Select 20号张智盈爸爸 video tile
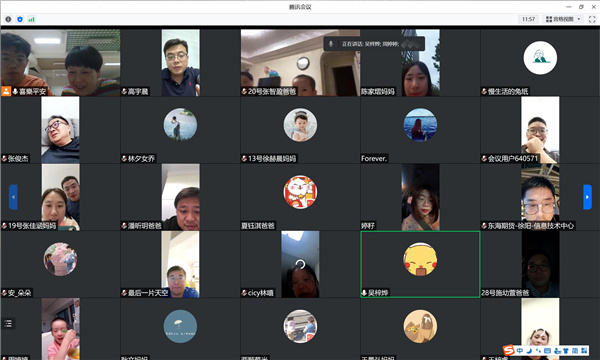The image size is (600, 360). pos(300,62)
